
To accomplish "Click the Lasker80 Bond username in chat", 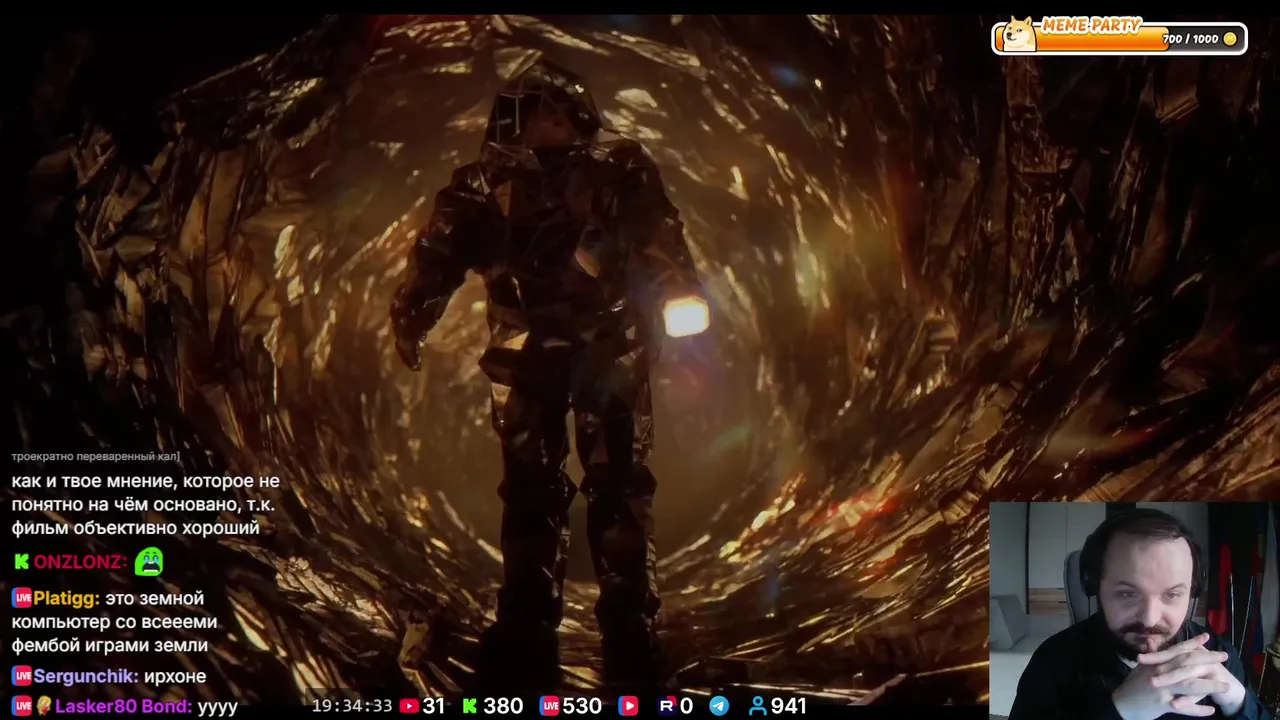I will (x=124, y=706).
